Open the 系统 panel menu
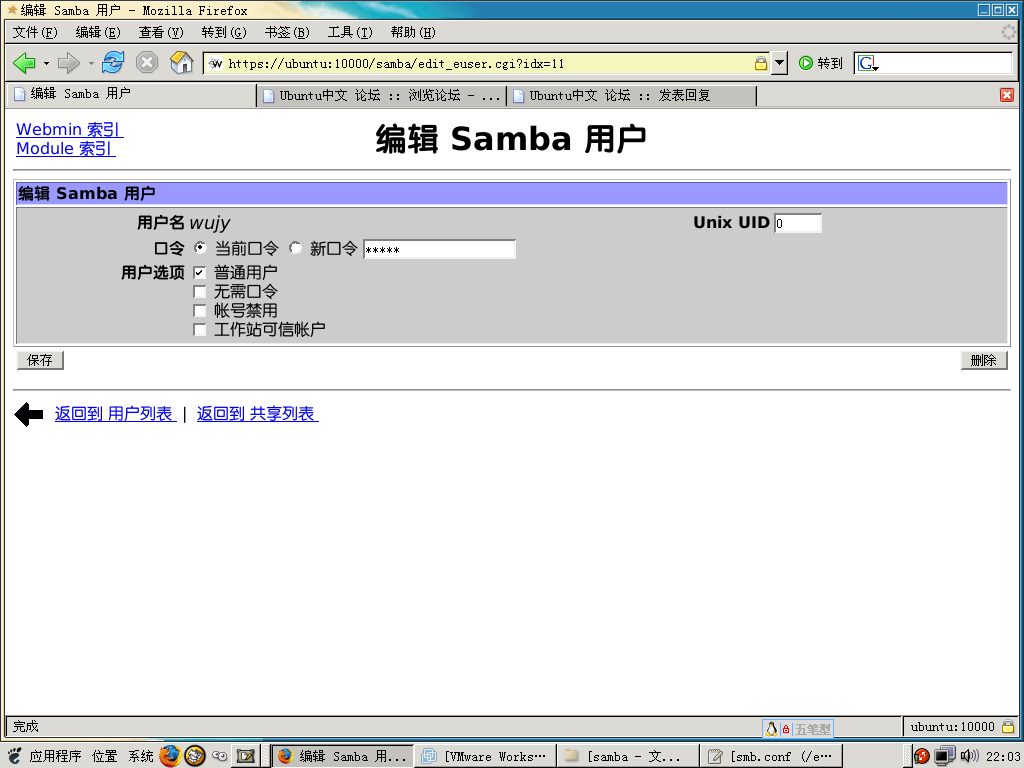The image size is (1024, 768). 141,756
